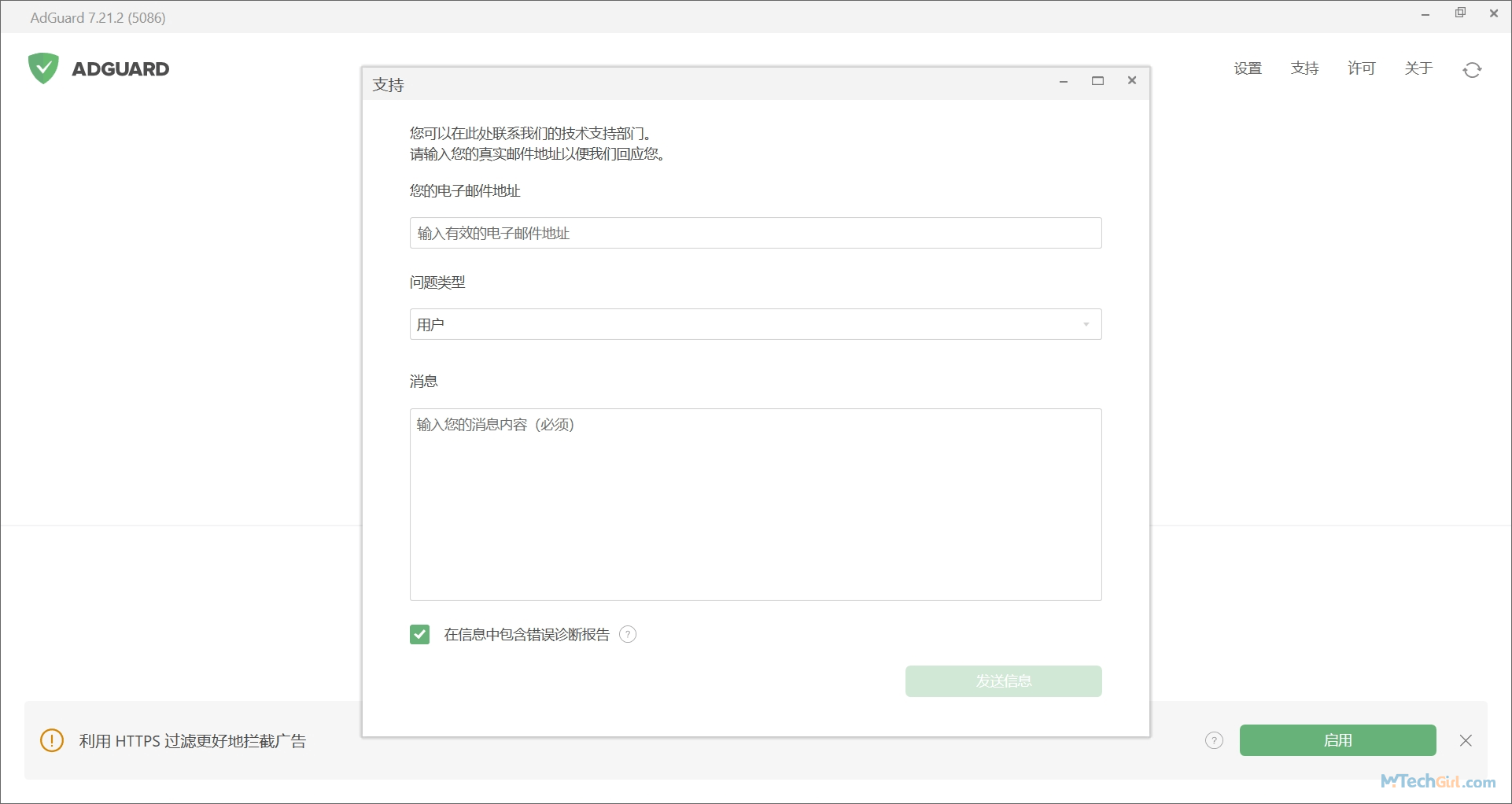The image size is (1512, 804).
Task: Open the 问题类型 dropdown
Action: click(x=755, y=324)
